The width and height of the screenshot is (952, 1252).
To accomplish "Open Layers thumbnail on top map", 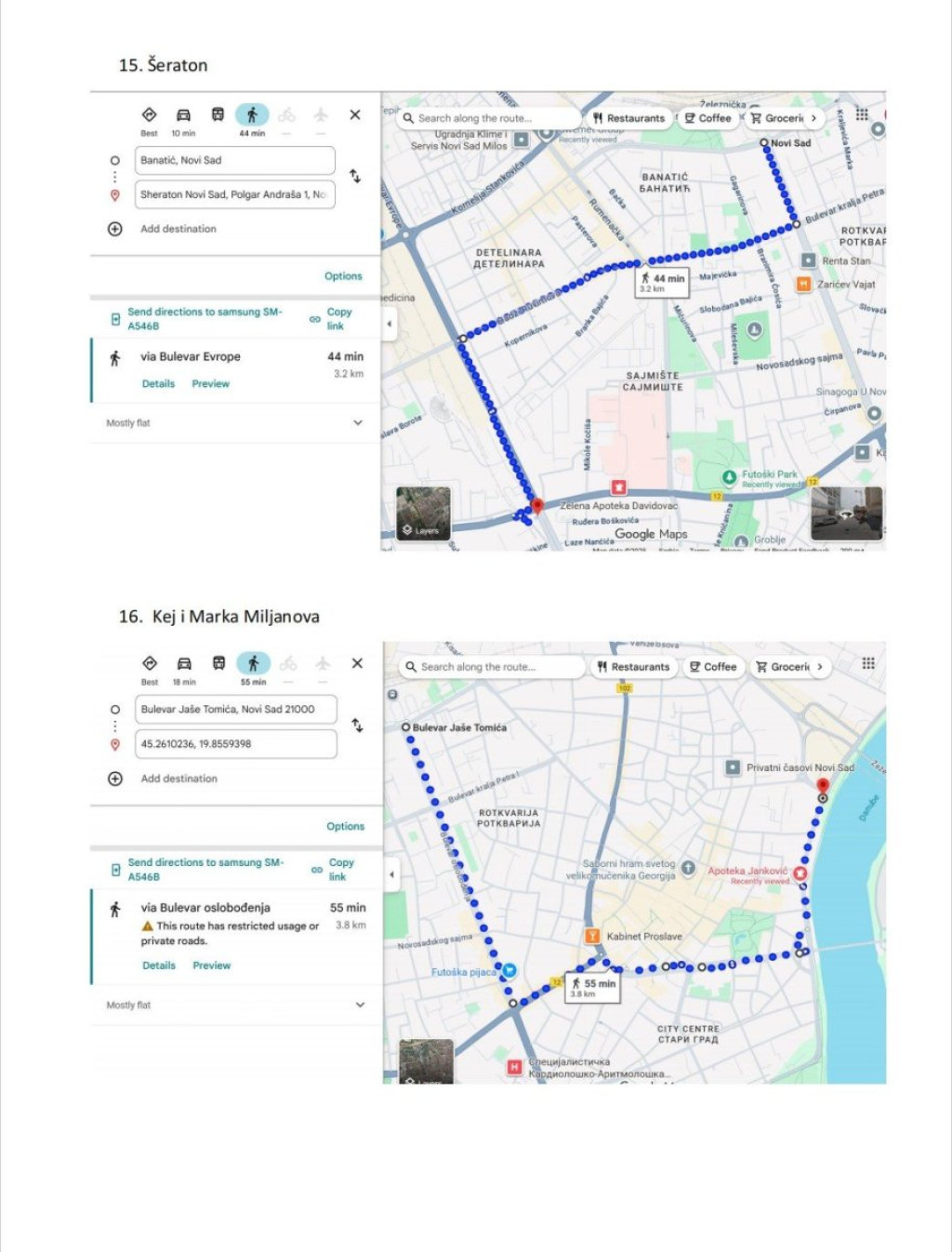I will click(423, 513).
